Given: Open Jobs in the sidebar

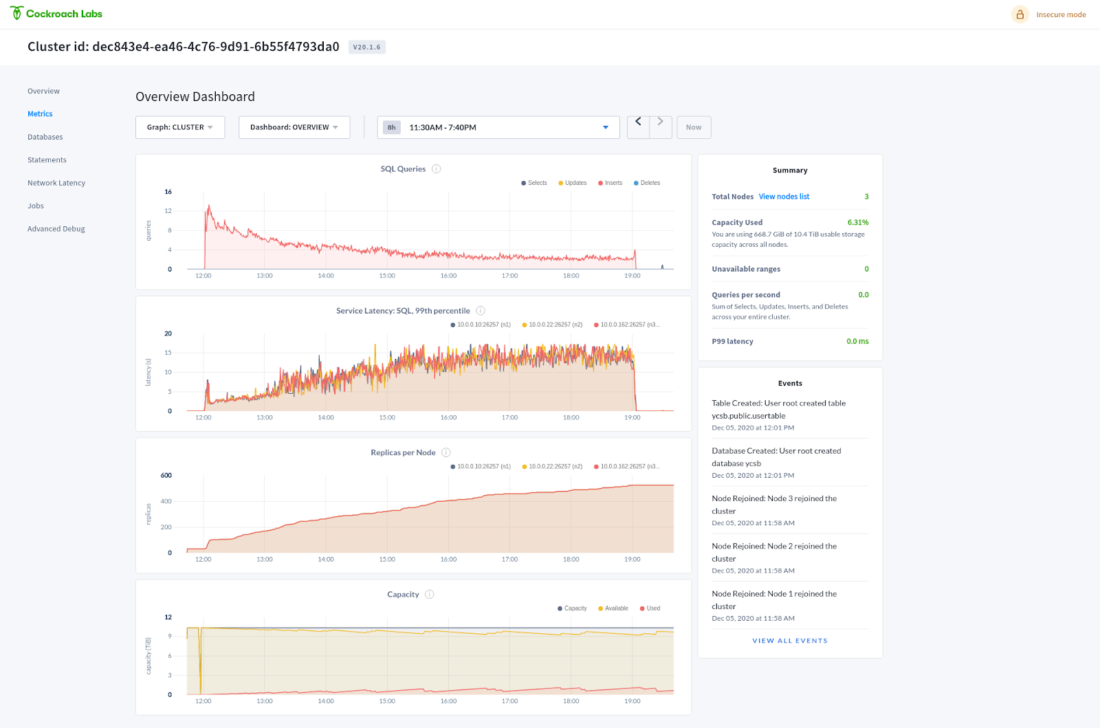Looking at the screenshot, I should click(36, 205).
